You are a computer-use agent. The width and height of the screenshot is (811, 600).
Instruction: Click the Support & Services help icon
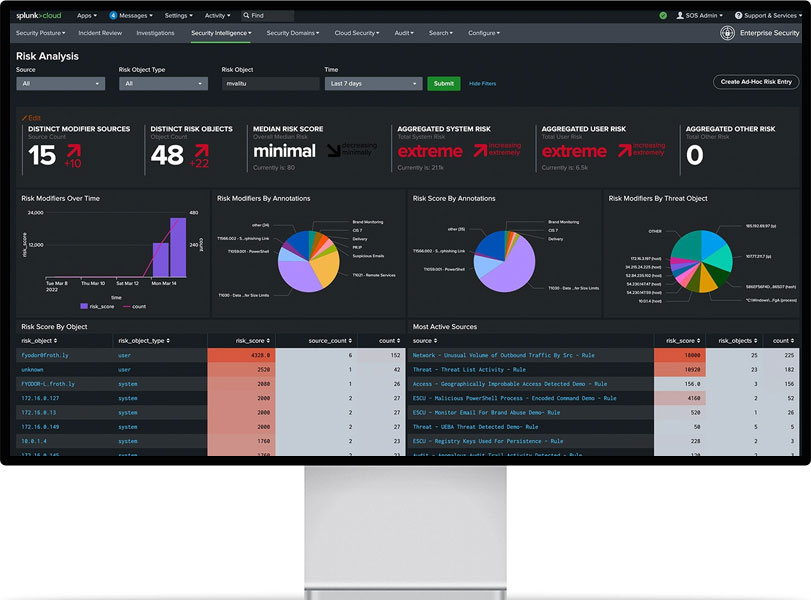pos(739,16)
